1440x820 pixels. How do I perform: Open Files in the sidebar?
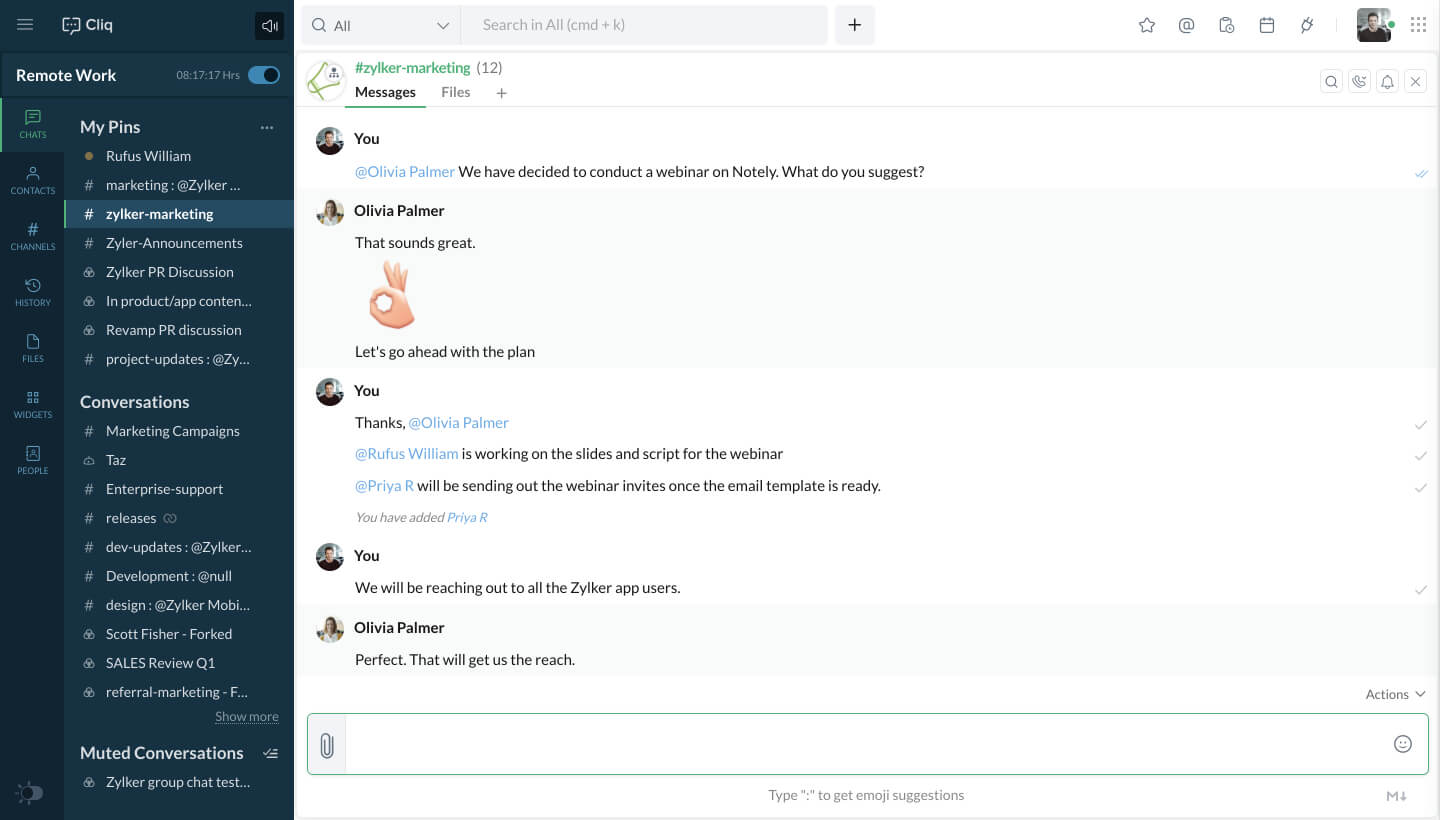(33, 349)
